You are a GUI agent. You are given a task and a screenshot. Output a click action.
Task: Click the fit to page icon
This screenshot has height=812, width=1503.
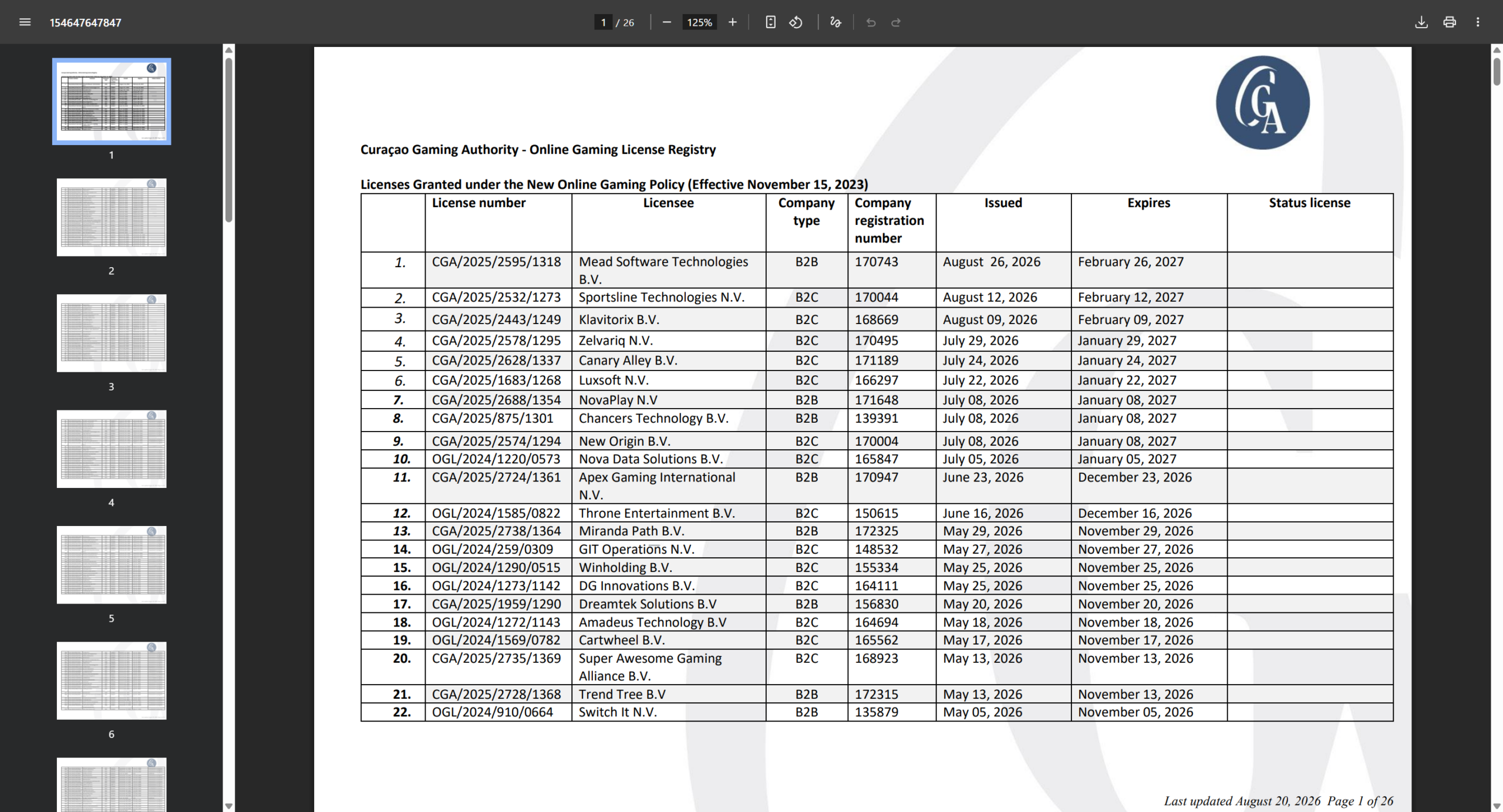tap(770, 22)
